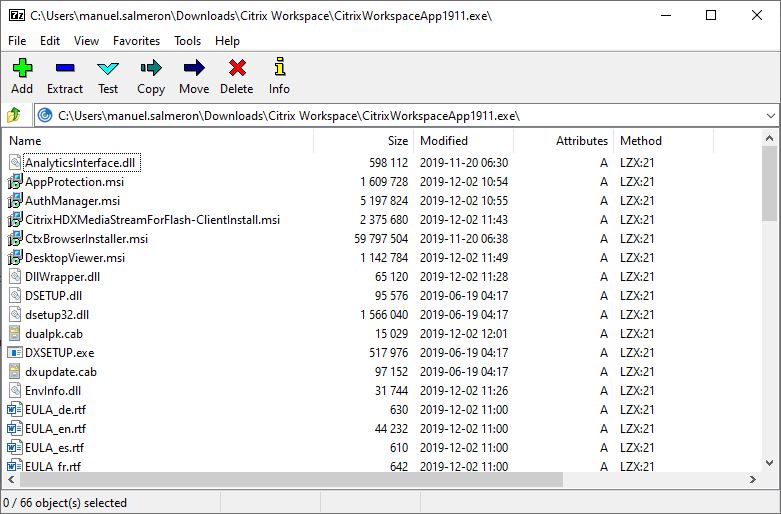Click the size value 1 566 040

pyautogui.click(x=384, y=315)
